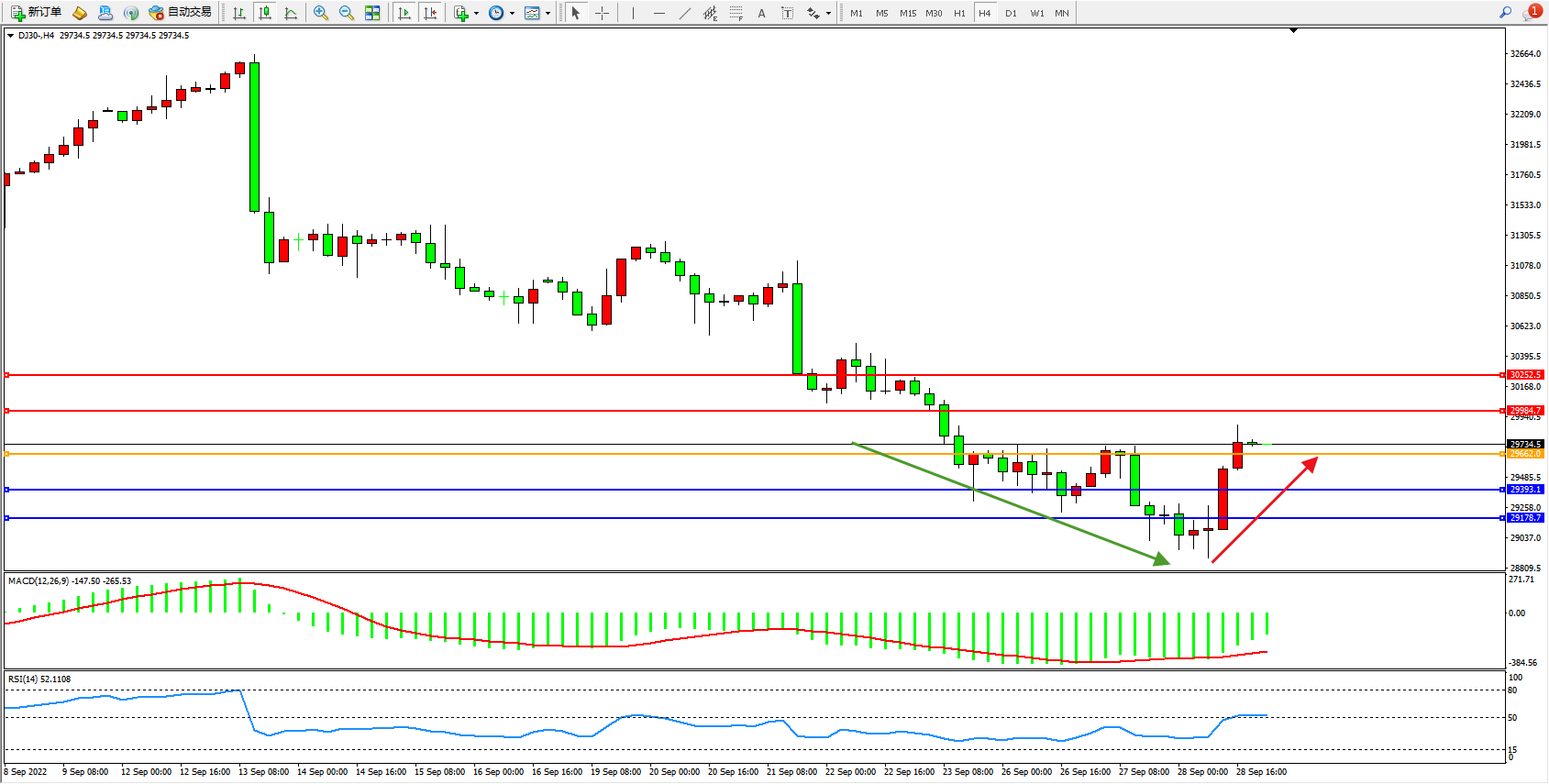Viewport: 1549px width, 784px height.
Task: Toggle chart auto scroll
Action: click(404, 13)
